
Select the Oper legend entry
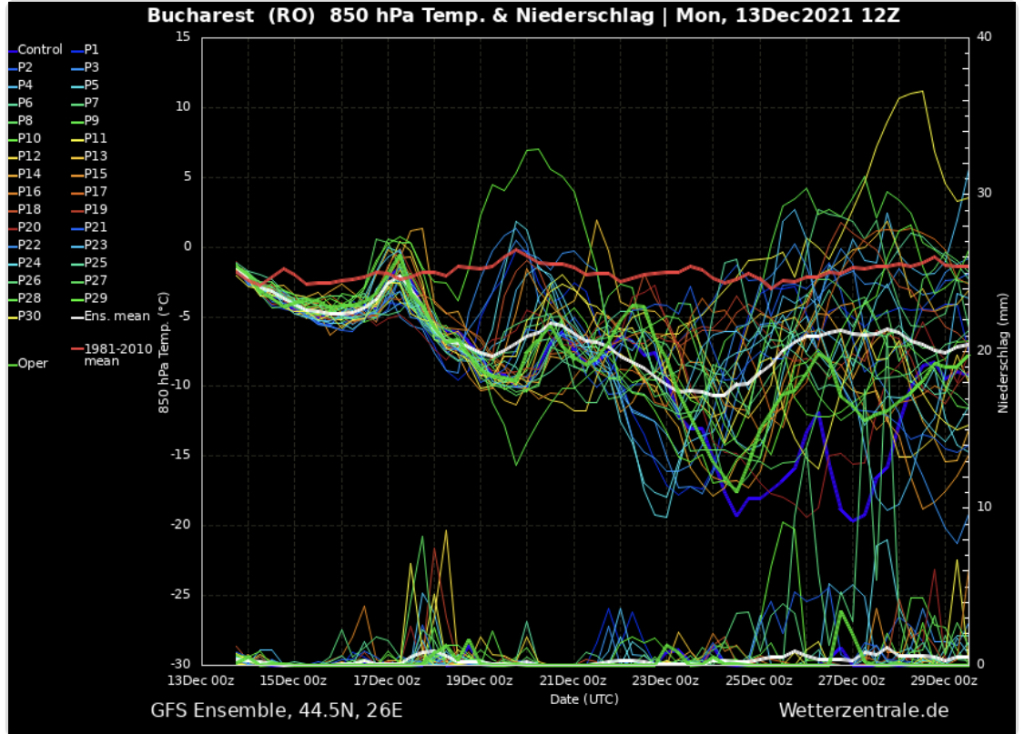(32, 363)
